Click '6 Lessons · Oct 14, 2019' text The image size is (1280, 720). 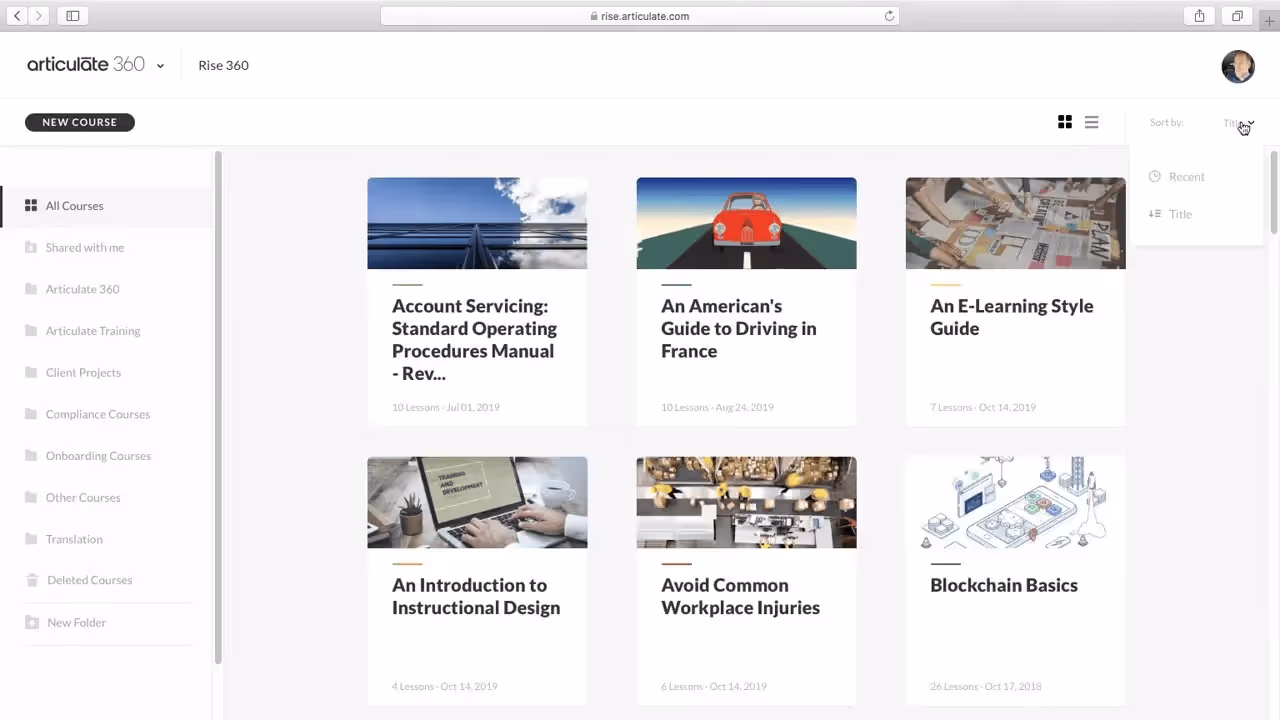coord(714,686)
